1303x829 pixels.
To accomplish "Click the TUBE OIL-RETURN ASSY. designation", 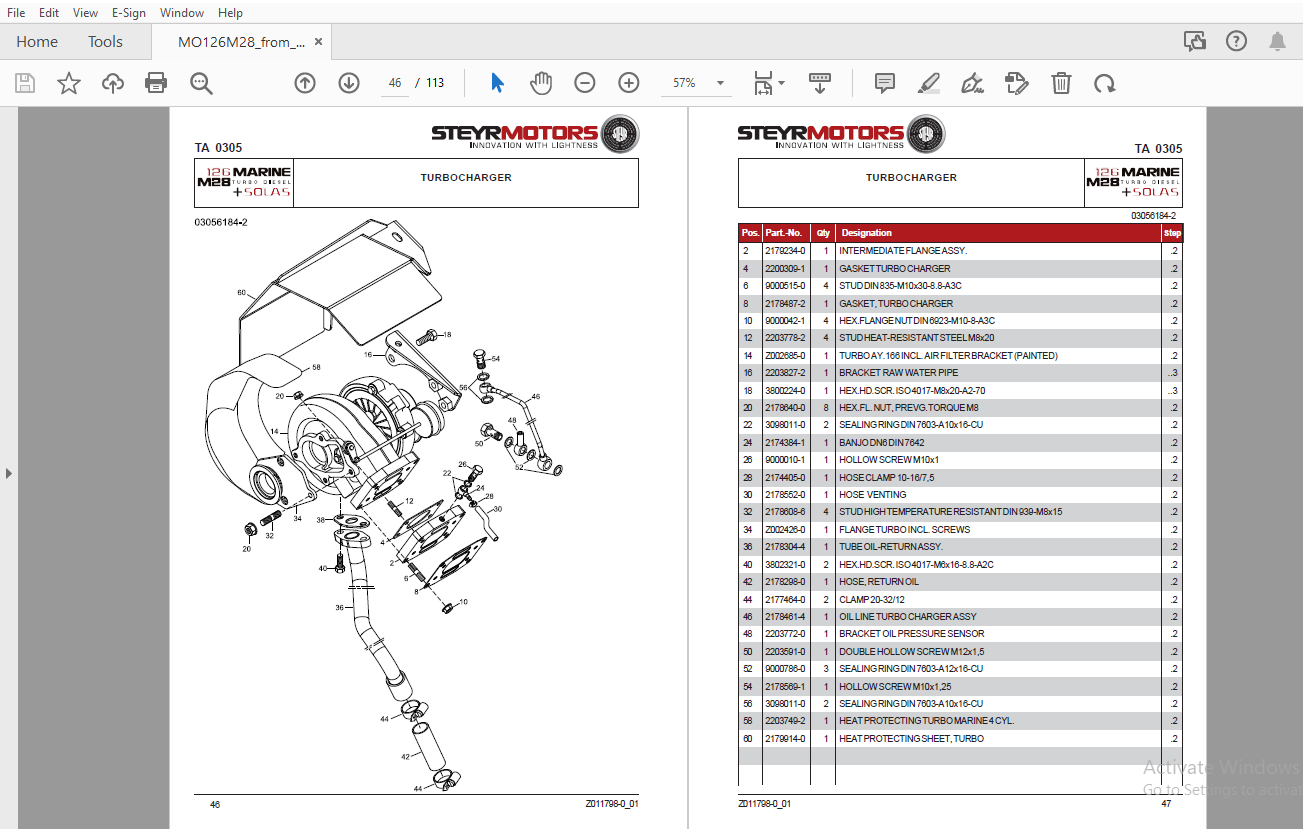I will click(891, 547).
